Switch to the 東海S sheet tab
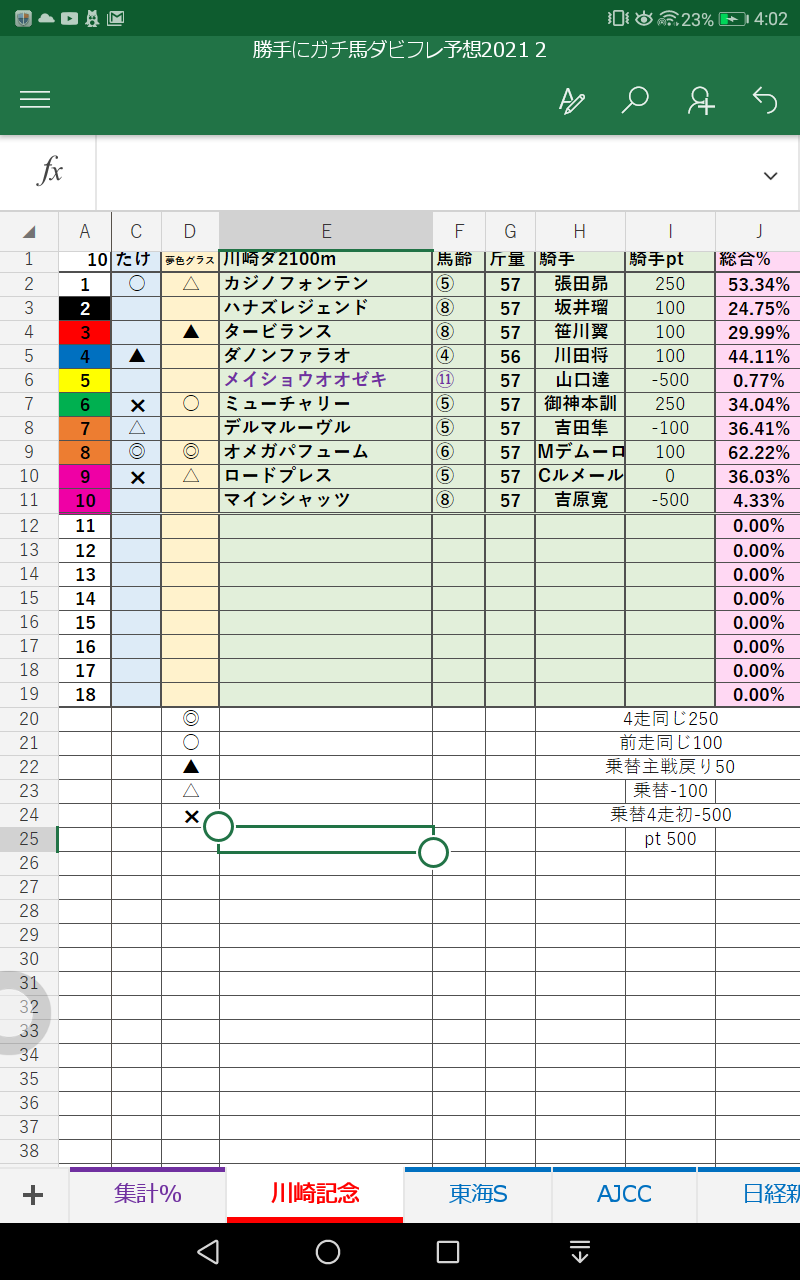Screen dimensions: 800x1280 coord(478,1194)
